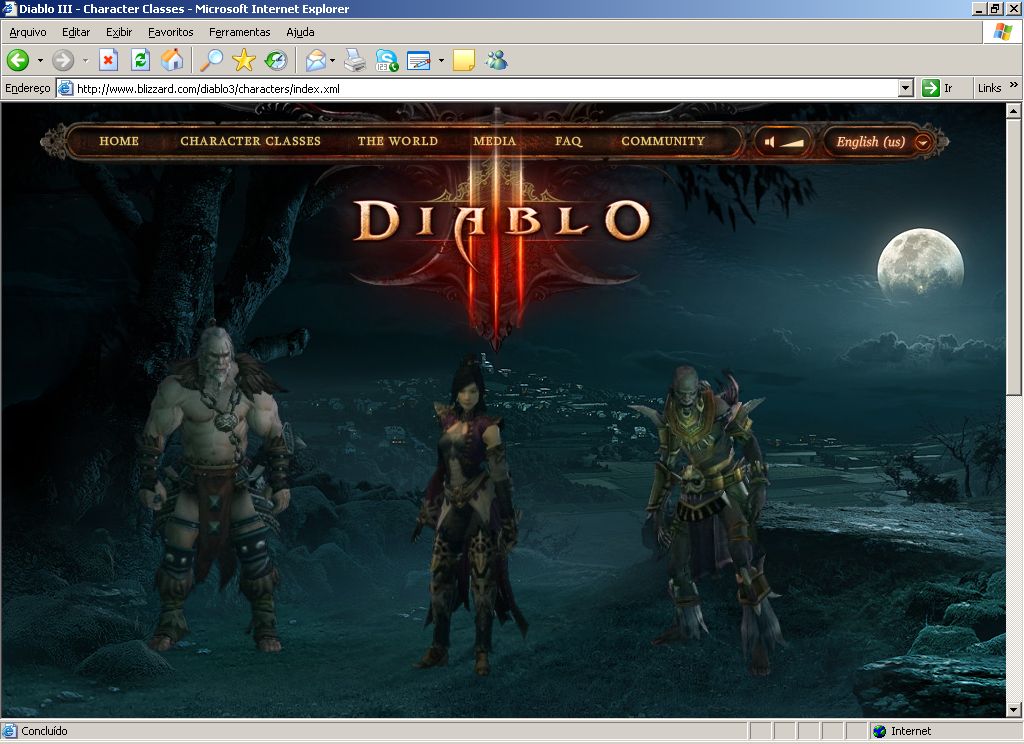Open the address bar URL dropdown arrow

[x=905, y=88]
